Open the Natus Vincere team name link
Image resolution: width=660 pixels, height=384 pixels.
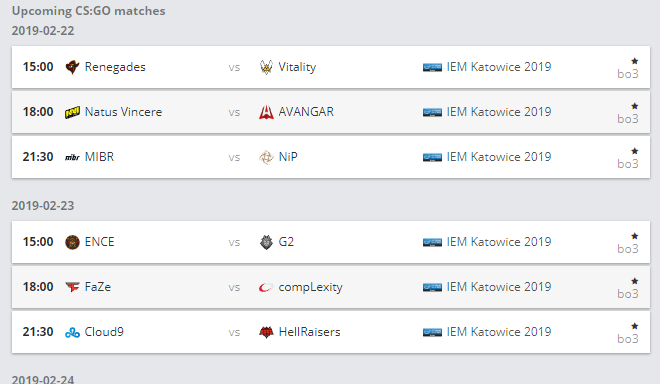click(x=123, y=112)
